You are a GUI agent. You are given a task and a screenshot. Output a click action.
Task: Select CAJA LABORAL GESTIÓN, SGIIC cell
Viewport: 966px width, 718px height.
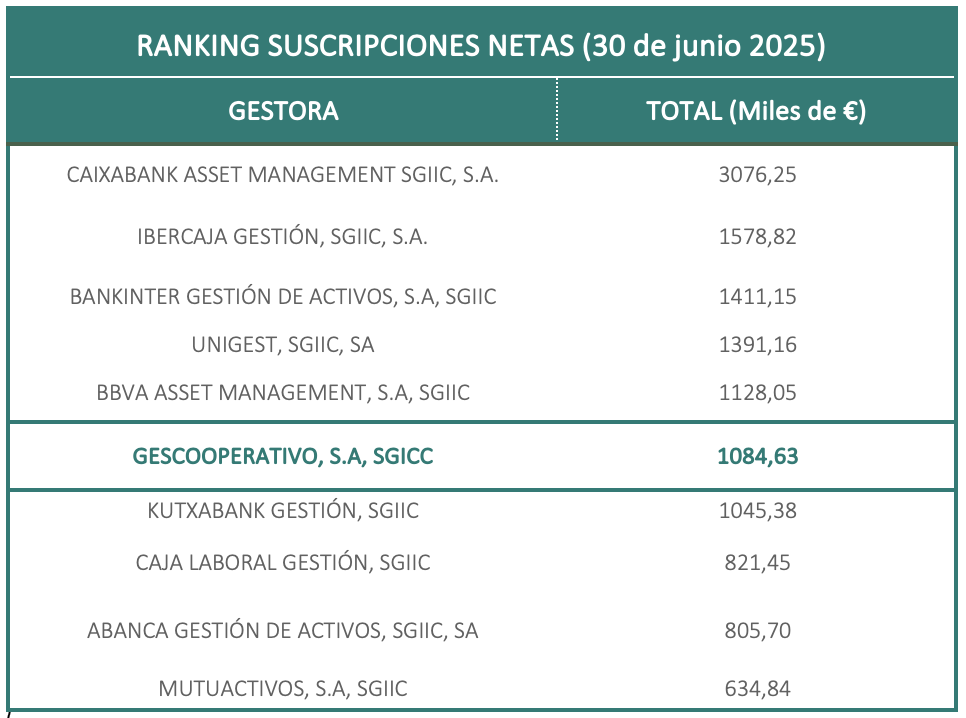(x=283, y=563)
